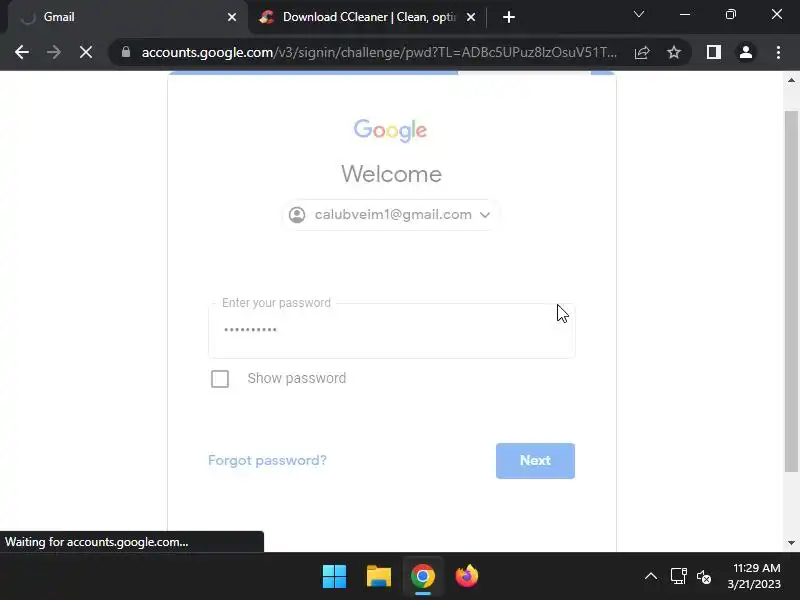Click the Next button
The image size is (800, 600).
tap(535, 461)
